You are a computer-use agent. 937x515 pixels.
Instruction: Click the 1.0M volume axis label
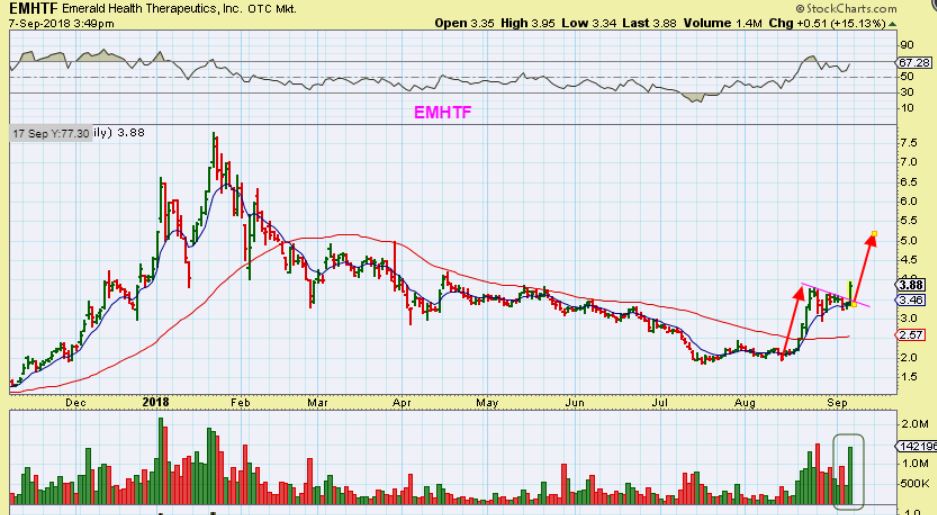pyautogui.click(x=915, y=464)
